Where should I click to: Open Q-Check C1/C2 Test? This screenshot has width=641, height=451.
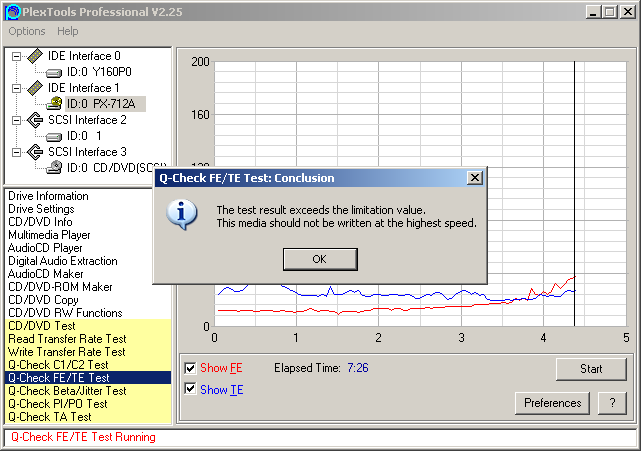coord(88,365)
